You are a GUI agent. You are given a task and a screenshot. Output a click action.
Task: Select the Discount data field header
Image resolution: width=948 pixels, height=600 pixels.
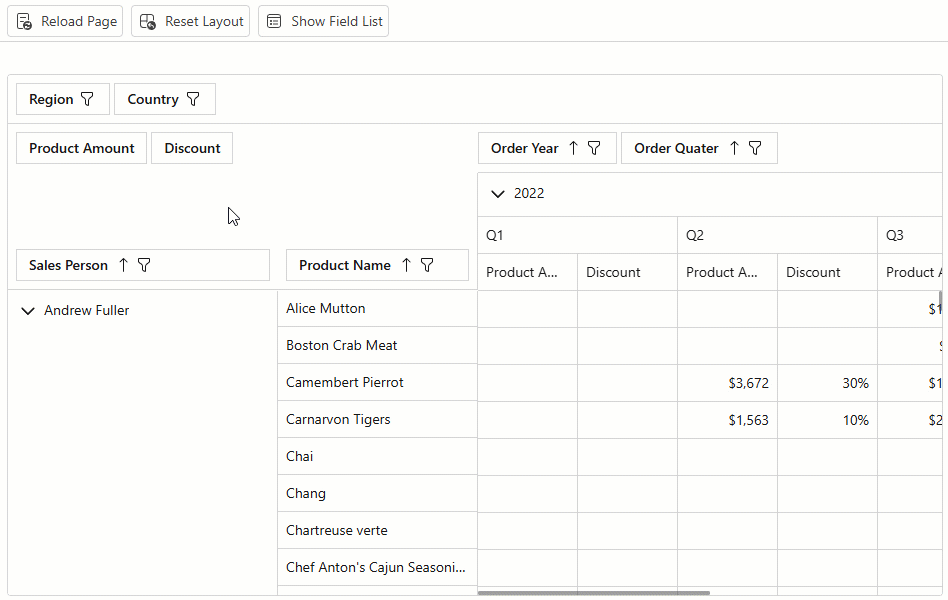pyautogui.click(x=192, y=148)
